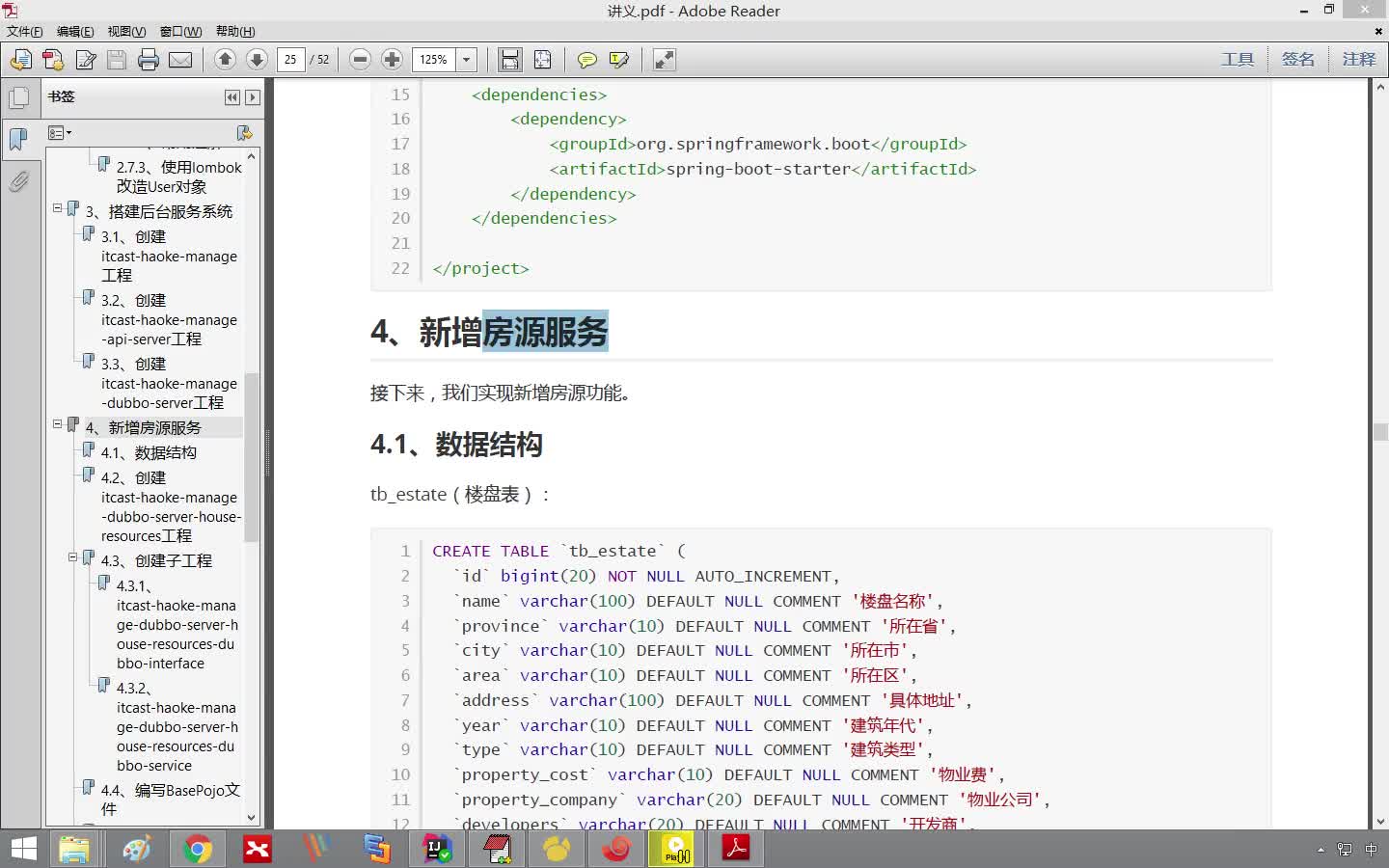Click the email envelope icon
This screenshot has height=868, width=1389.
click(180, 60)
